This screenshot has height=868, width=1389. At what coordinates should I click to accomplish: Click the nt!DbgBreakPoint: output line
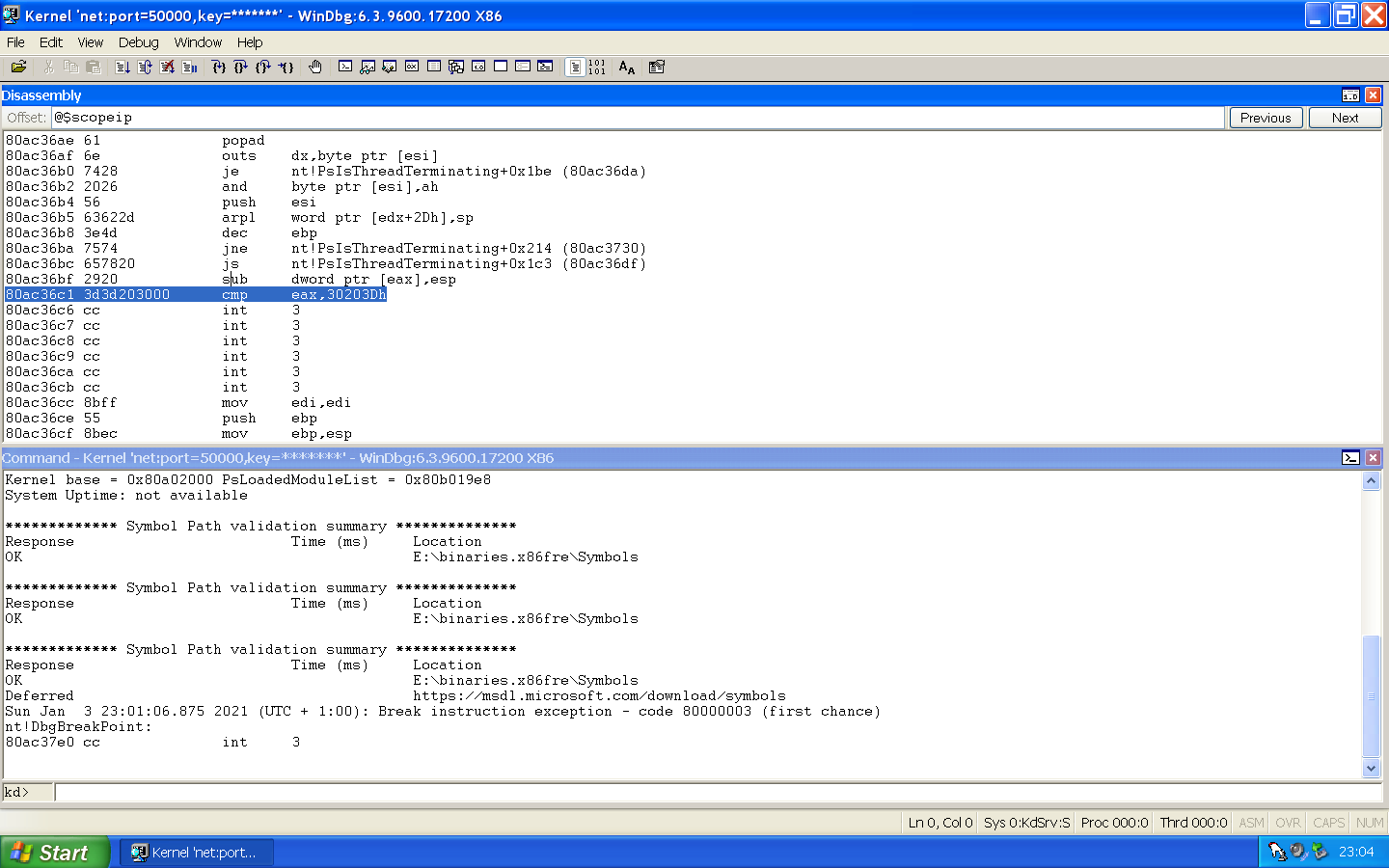[x=78, y=727]
